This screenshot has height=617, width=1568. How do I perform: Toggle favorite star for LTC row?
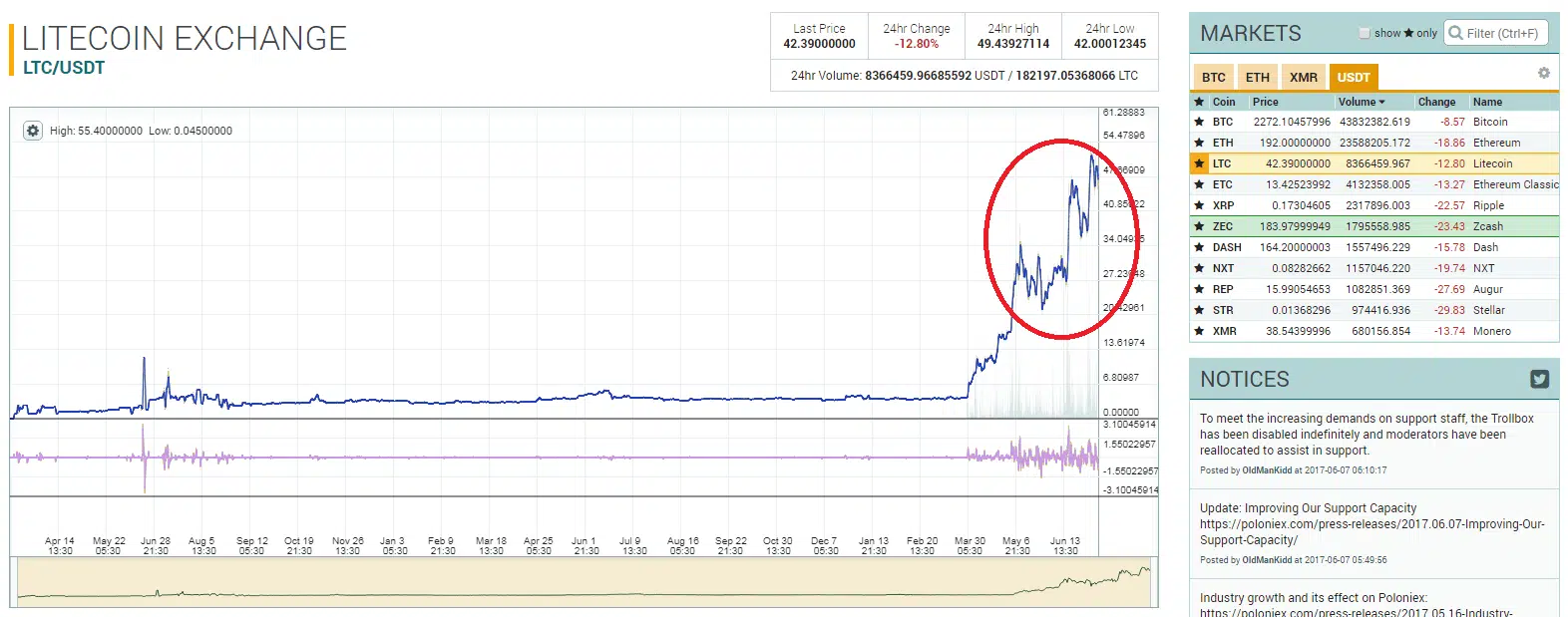point(1199,163)
